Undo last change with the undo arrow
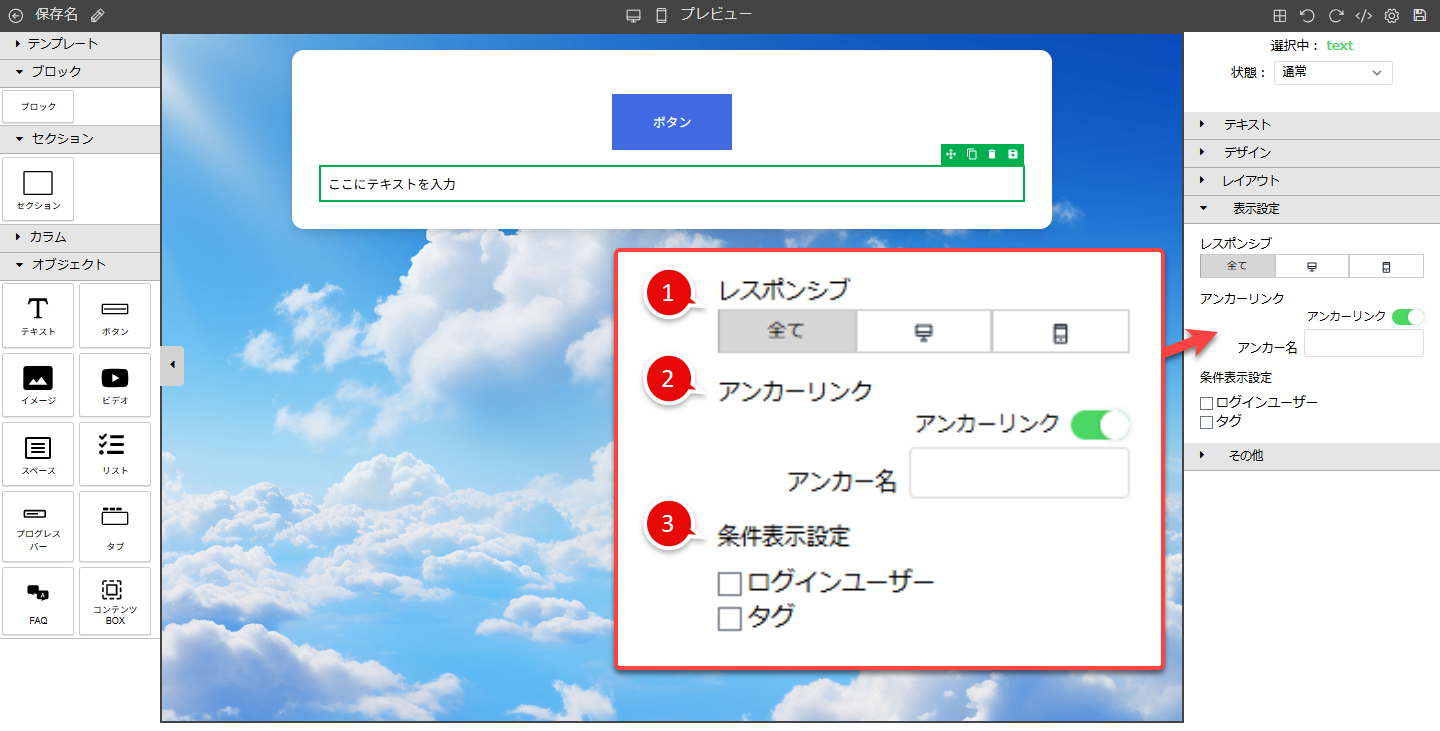 point(1309,15)
